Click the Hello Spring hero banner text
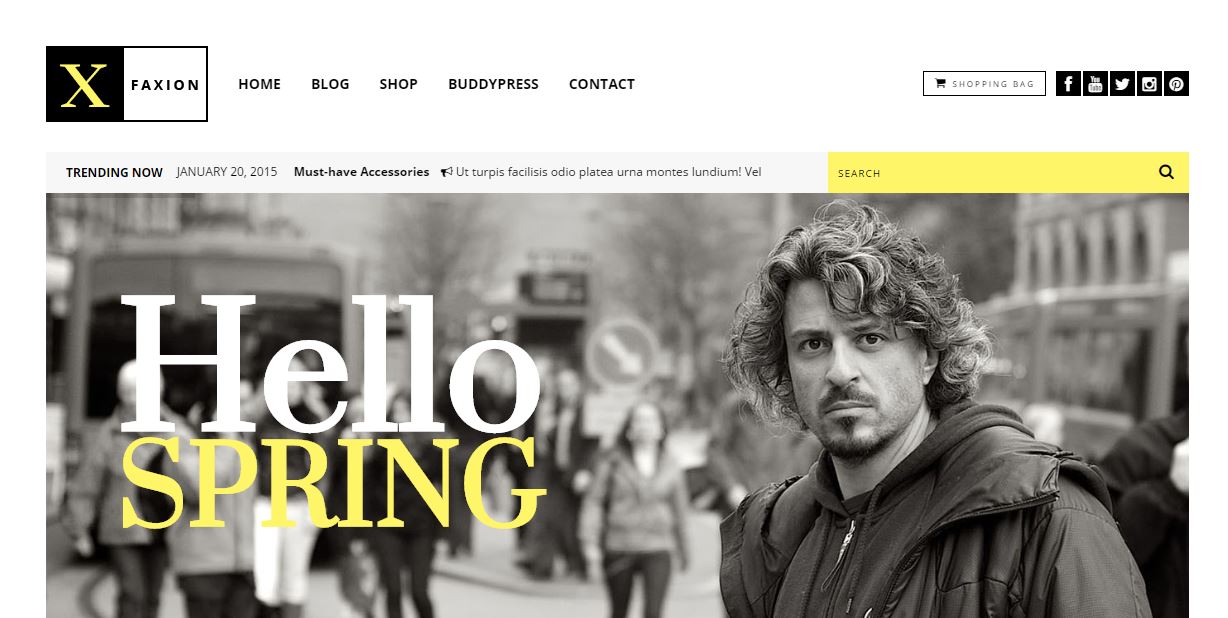The width and height of the screenshot is (1228, 618). (333, 412)
